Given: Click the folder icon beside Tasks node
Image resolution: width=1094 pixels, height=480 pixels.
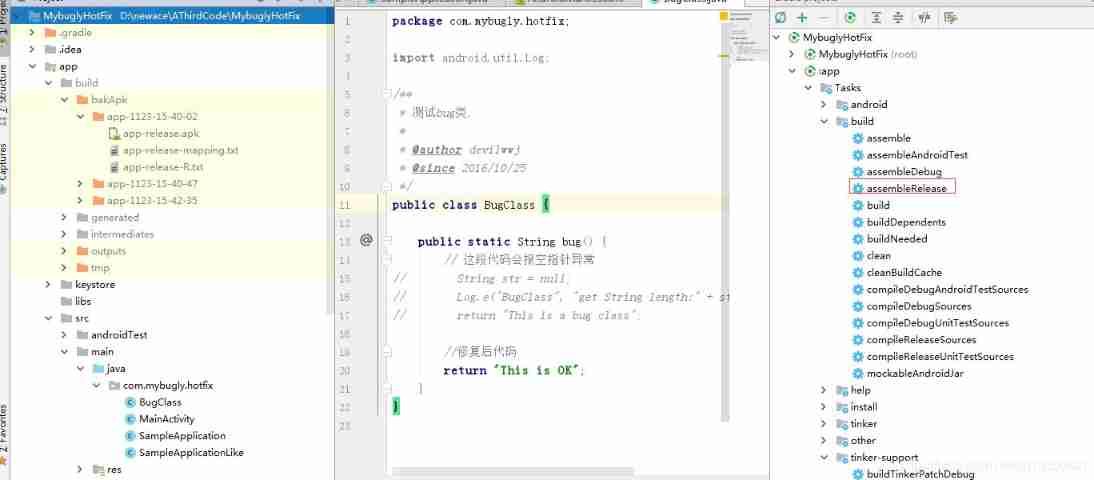Looking at the screenshot, I should click(x=826, y=88).
